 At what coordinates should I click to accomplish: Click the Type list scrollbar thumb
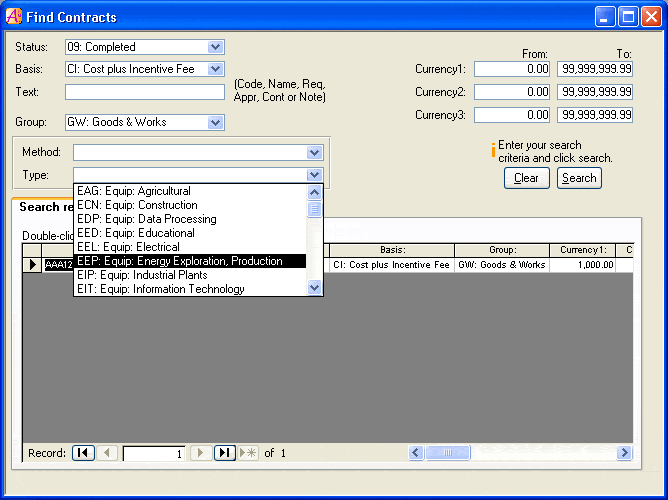click(x=314, y=209)
